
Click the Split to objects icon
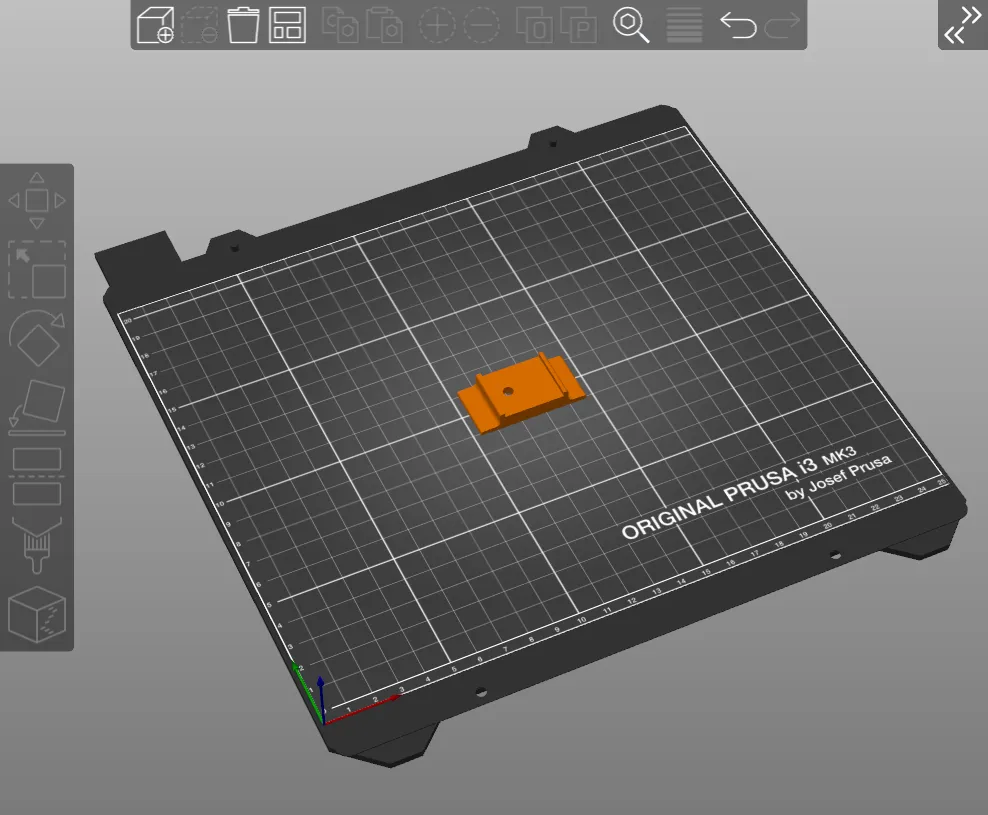click(534, 25)
